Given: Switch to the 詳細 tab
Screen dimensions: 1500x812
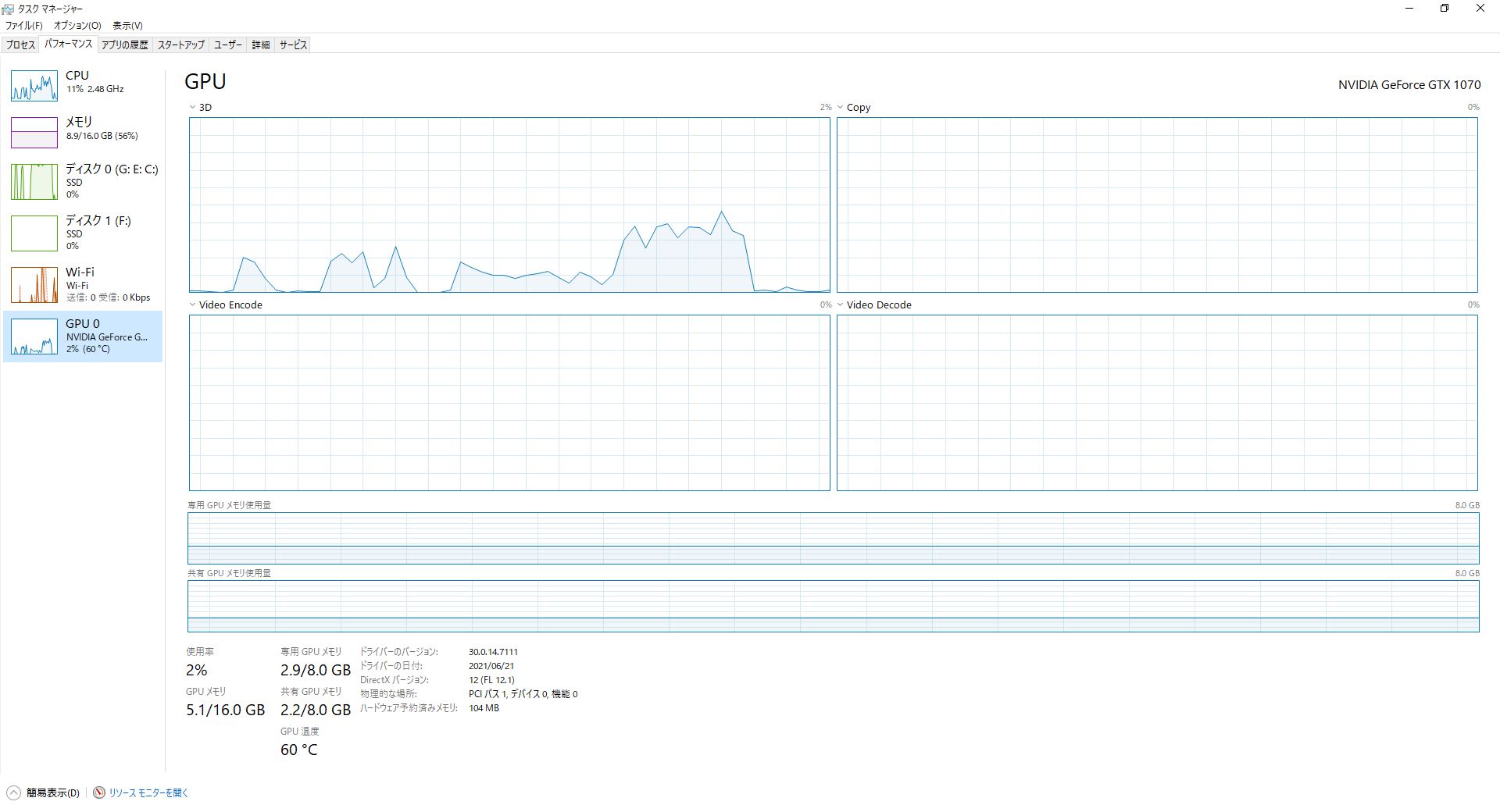Looking at the screenshot, I should pos(261,45).
